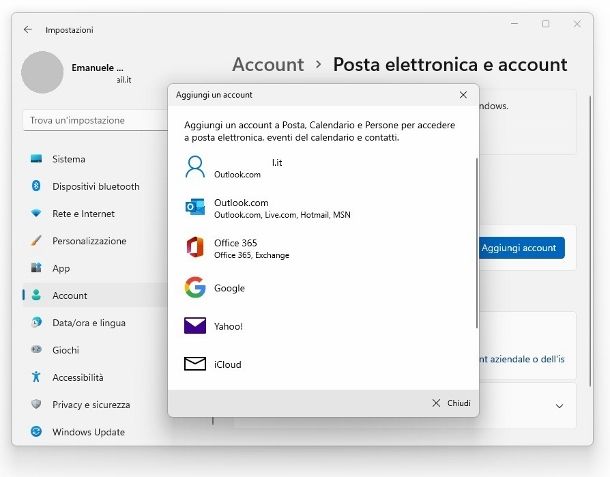This screenshot has width=610, height=477.
Task: Select the existing Outlook.com user account icon
Action: click(x=195, y=167)
